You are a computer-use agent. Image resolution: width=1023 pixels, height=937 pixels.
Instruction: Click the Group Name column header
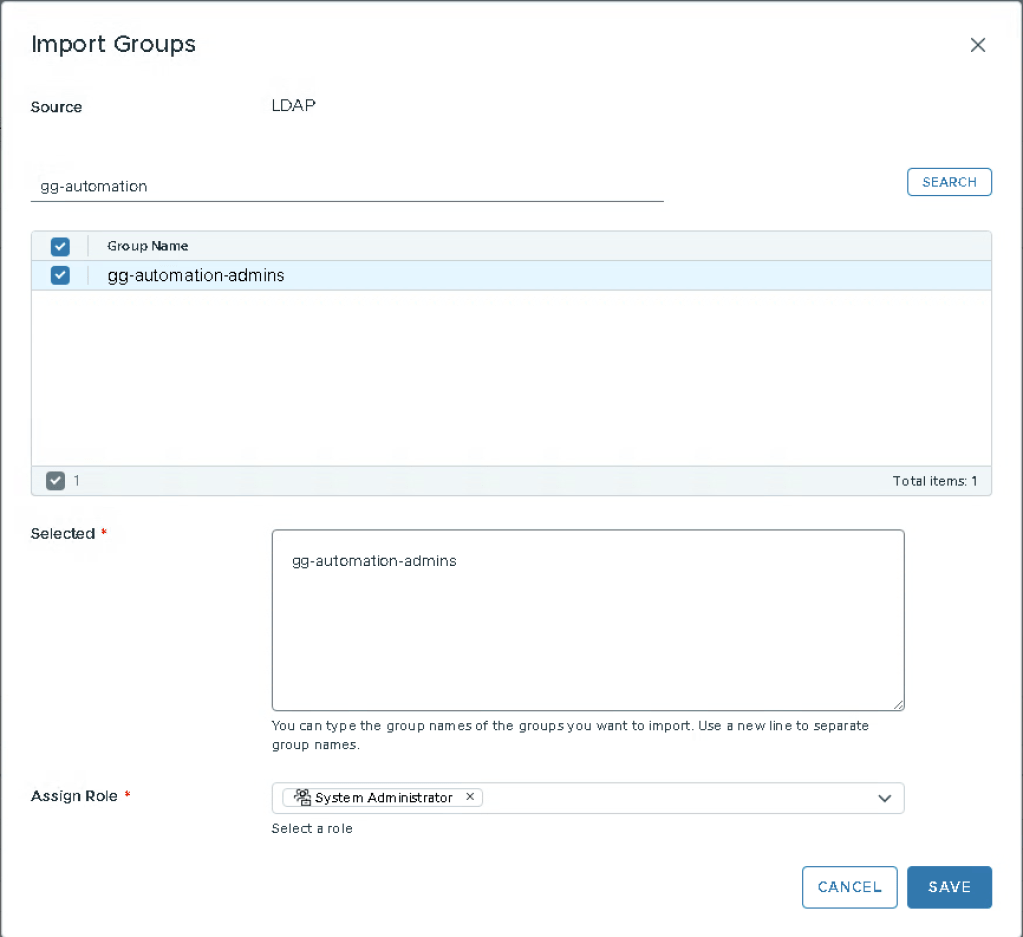pyautogui.click(x=148, y=246)
